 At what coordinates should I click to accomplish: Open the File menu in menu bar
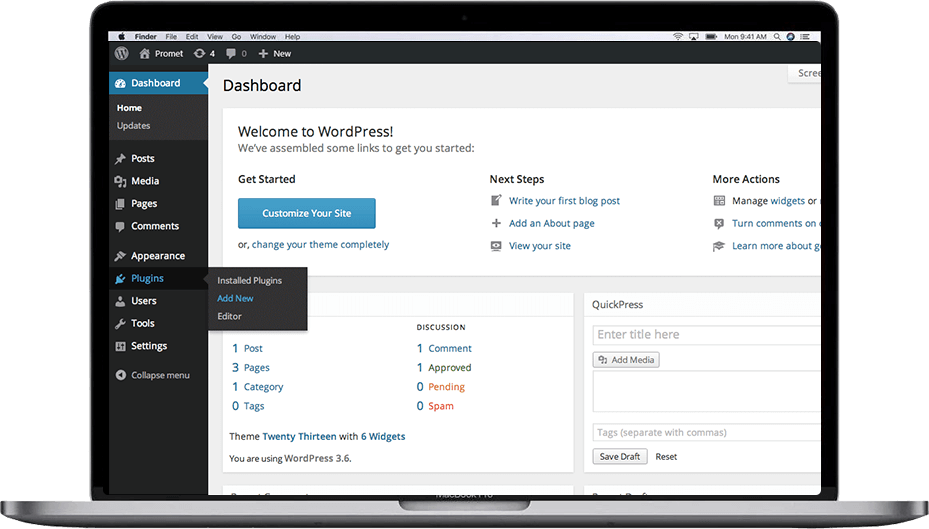pyautogui.click(x=171, y=36)
